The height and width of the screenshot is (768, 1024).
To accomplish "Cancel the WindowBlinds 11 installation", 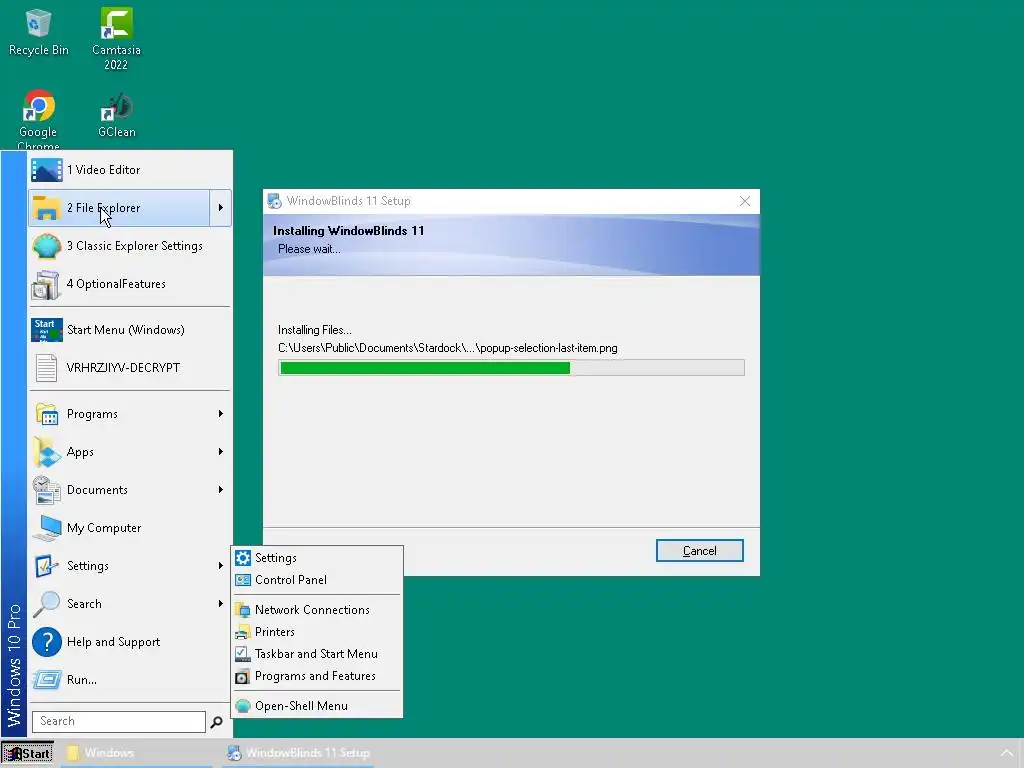I will click(x=699, y=551).
